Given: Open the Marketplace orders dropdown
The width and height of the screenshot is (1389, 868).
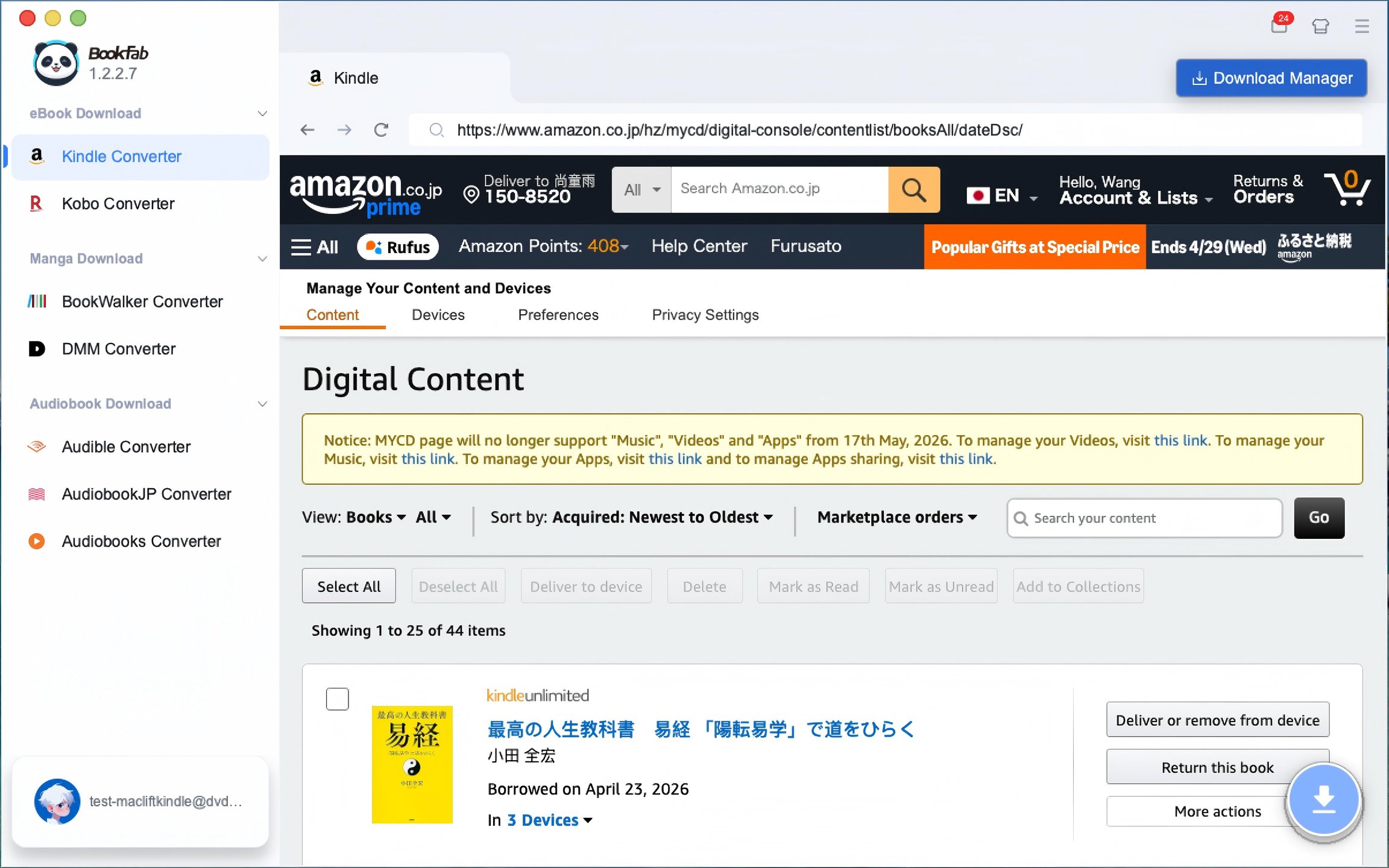Looking at the screenshot, I should point(897,517).
